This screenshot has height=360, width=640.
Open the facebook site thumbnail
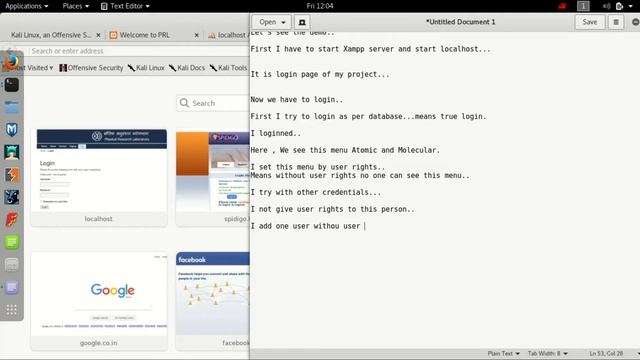[x=213, y=301]
